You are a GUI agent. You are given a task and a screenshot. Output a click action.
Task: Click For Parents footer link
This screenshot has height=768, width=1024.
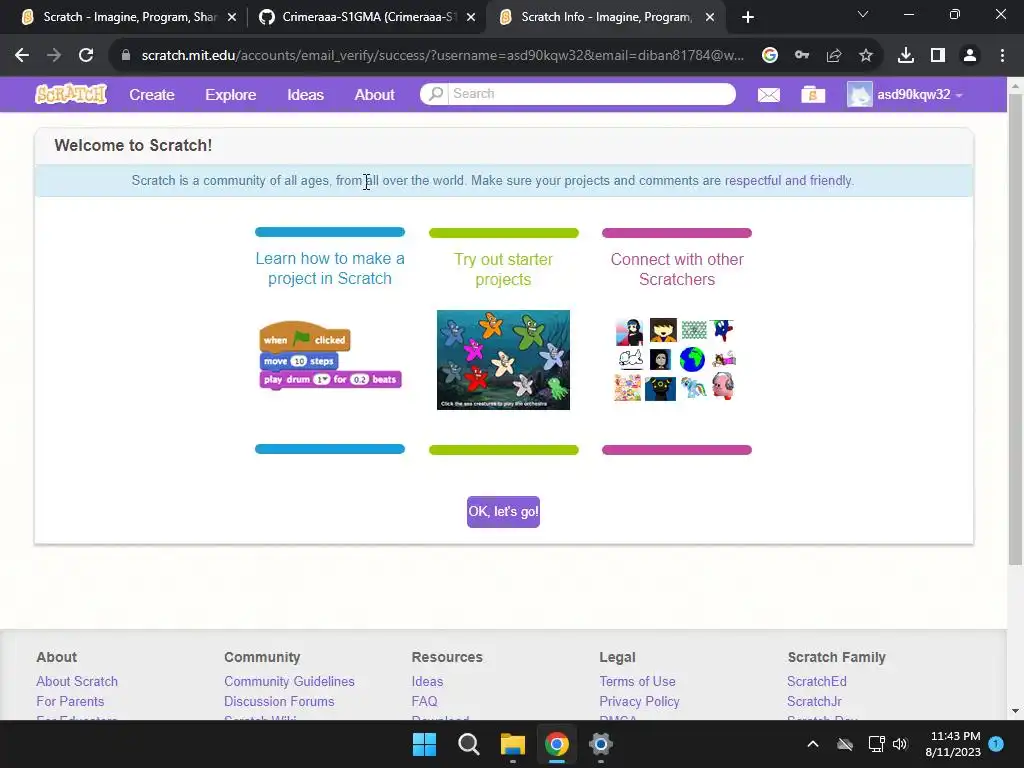70,701
